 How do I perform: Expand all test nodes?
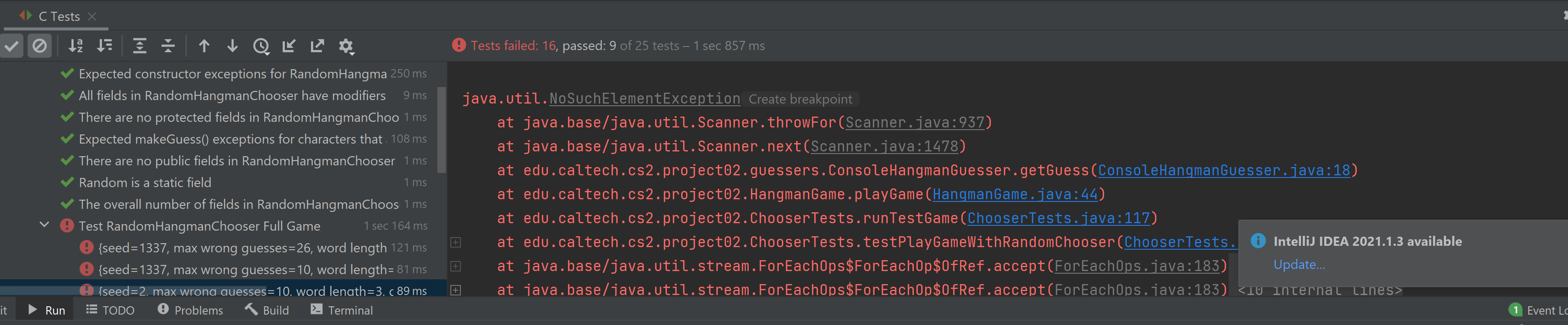pyautogui.click(x=139, y=46)
